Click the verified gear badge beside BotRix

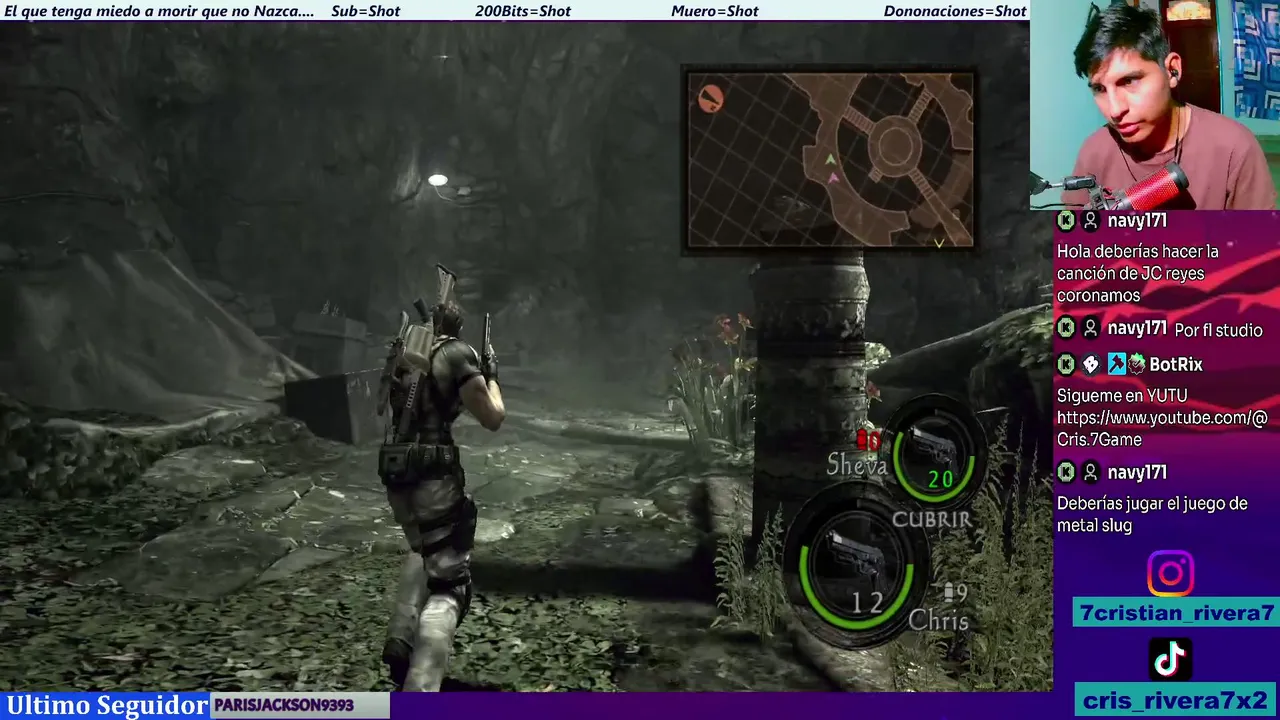[1136, 364]
